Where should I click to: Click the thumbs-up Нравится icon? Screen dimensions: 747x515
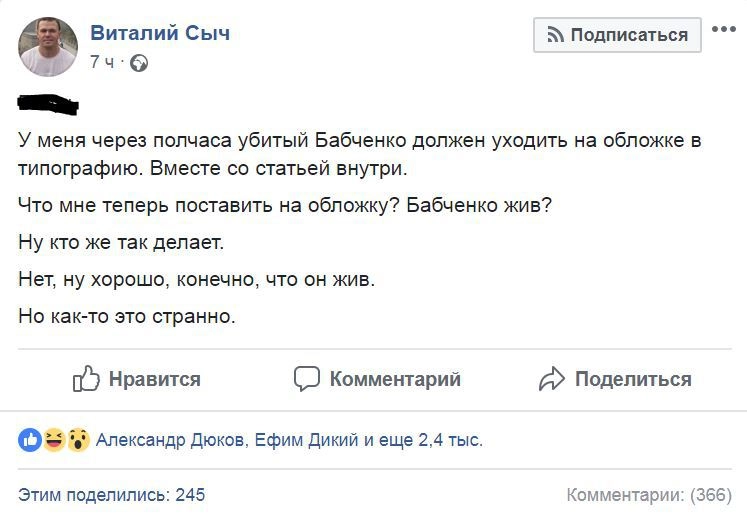coord(87,379)
